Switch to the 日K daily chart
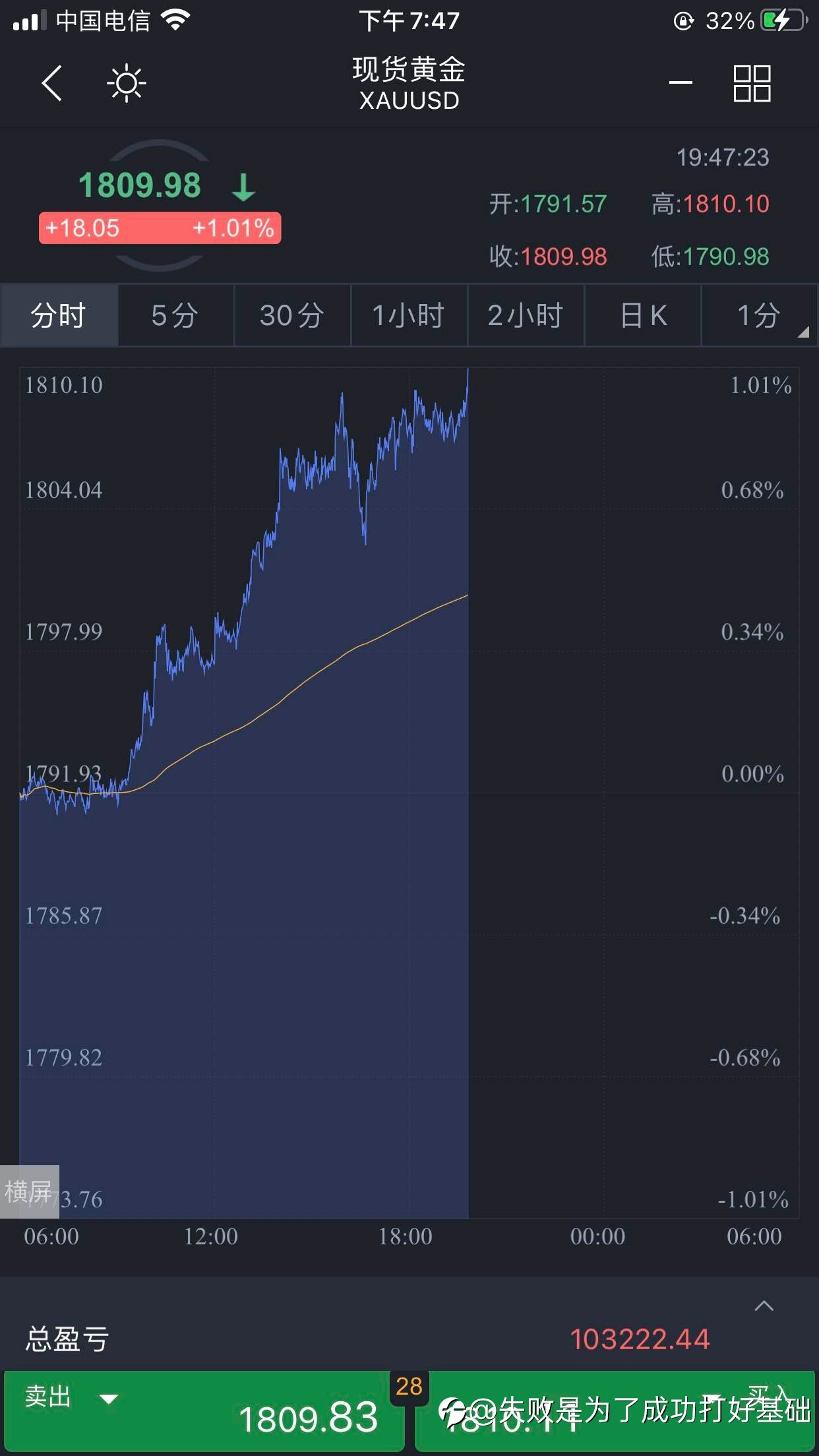Viewport: 819px width, 1456px height. coord(643,315)
